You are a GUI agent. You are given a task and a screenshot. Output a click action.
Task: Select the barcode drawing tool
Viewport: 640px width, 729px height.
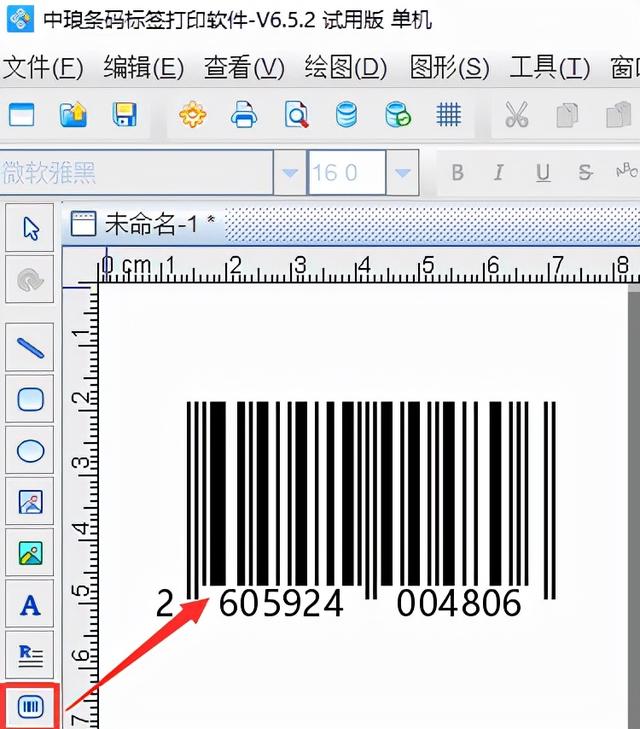(31, 706)
